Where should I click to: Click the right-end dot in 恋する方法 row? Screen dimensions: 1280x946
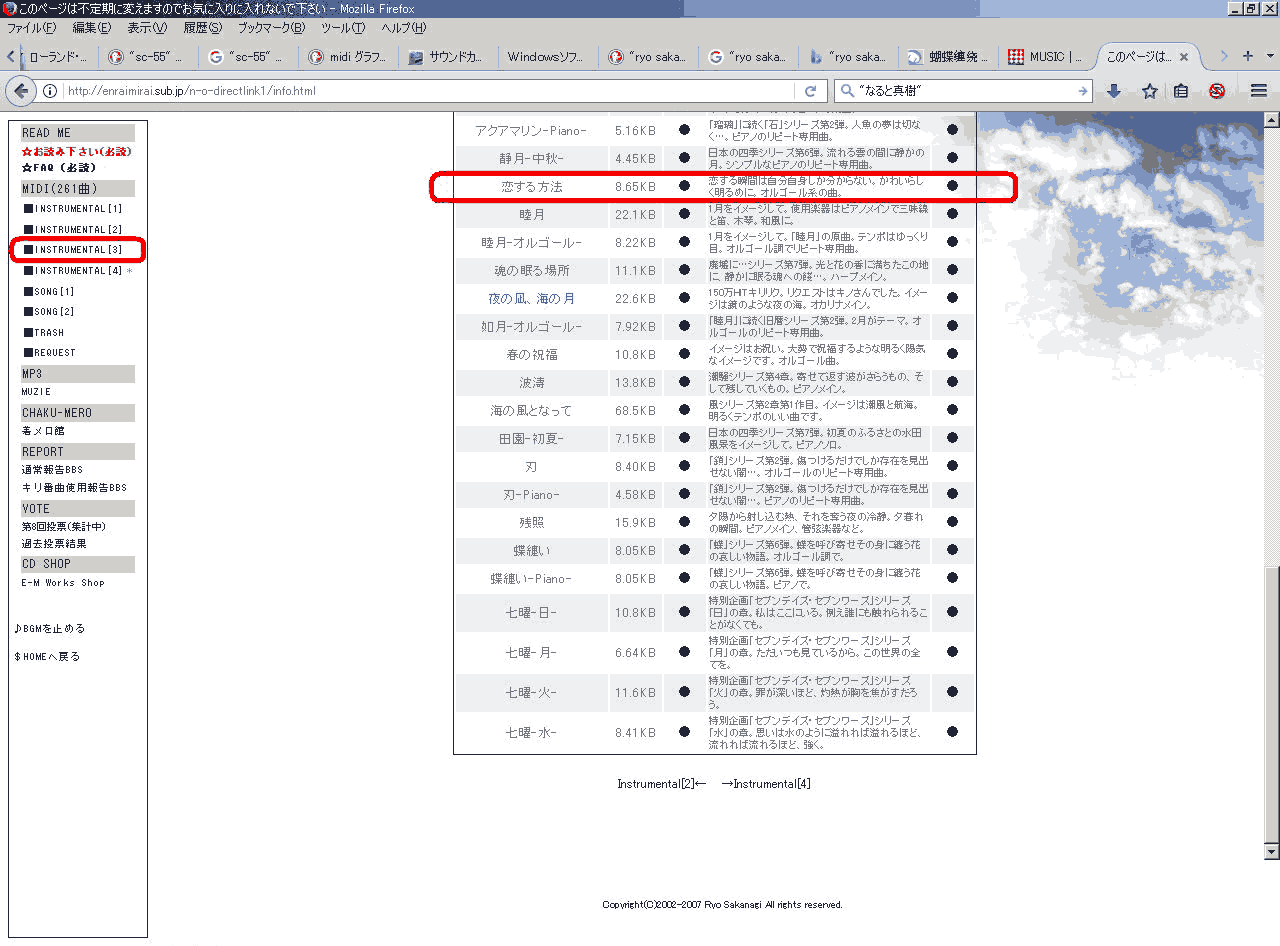point(952,186)
